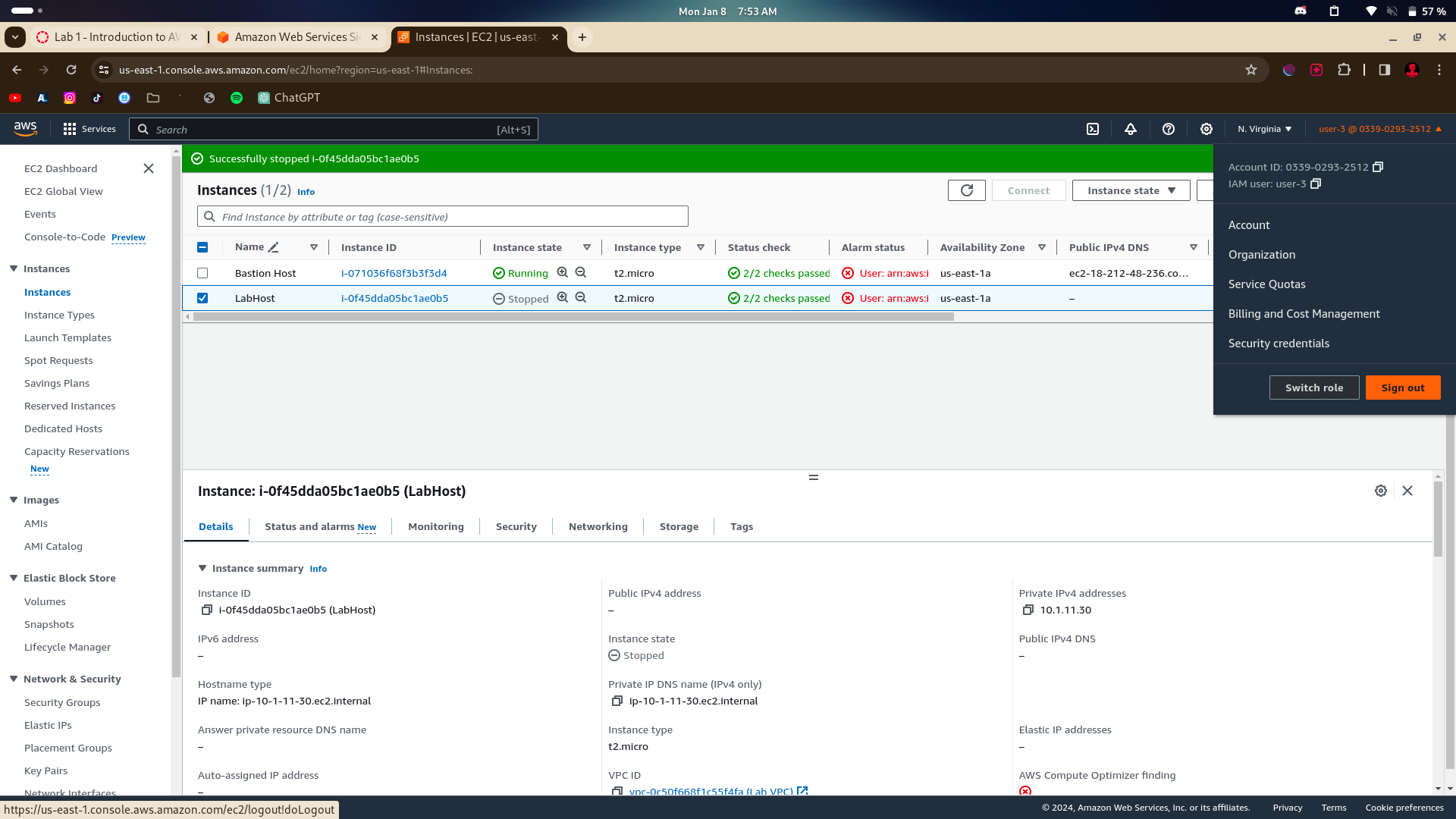This screenshot has height=819, width=1456.
Task: Click the refresh instances button
Action: pyautogui.click(x=967, y=190)
